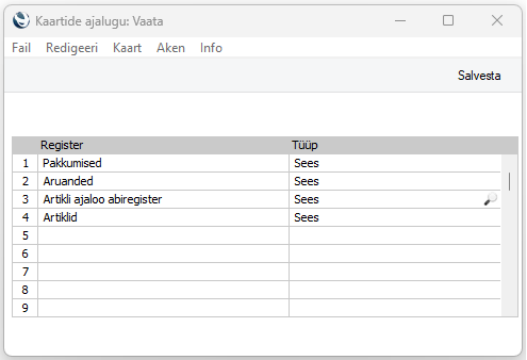Click empty Register cell in row 9
The height and width of the screenshot is (360, 527).
(x=163, y=308)
